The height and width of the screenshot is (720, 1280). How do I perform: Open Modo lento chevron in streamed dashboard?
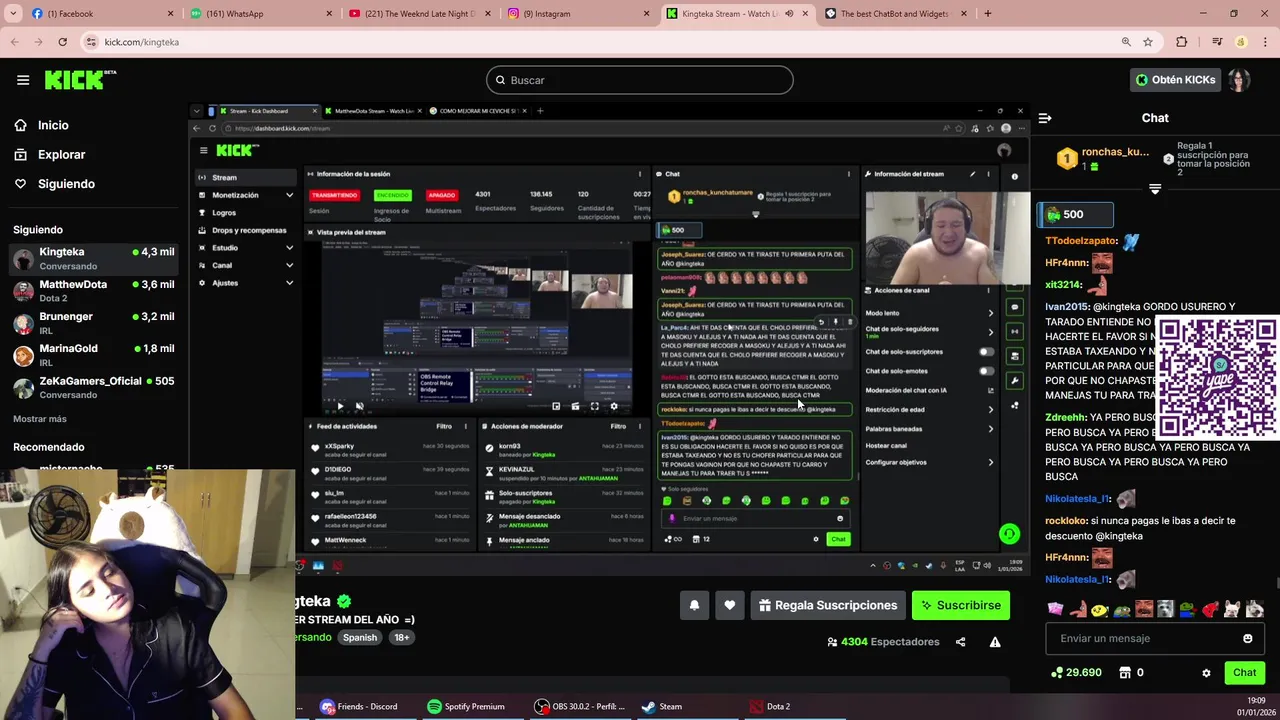tap(991, 313)
